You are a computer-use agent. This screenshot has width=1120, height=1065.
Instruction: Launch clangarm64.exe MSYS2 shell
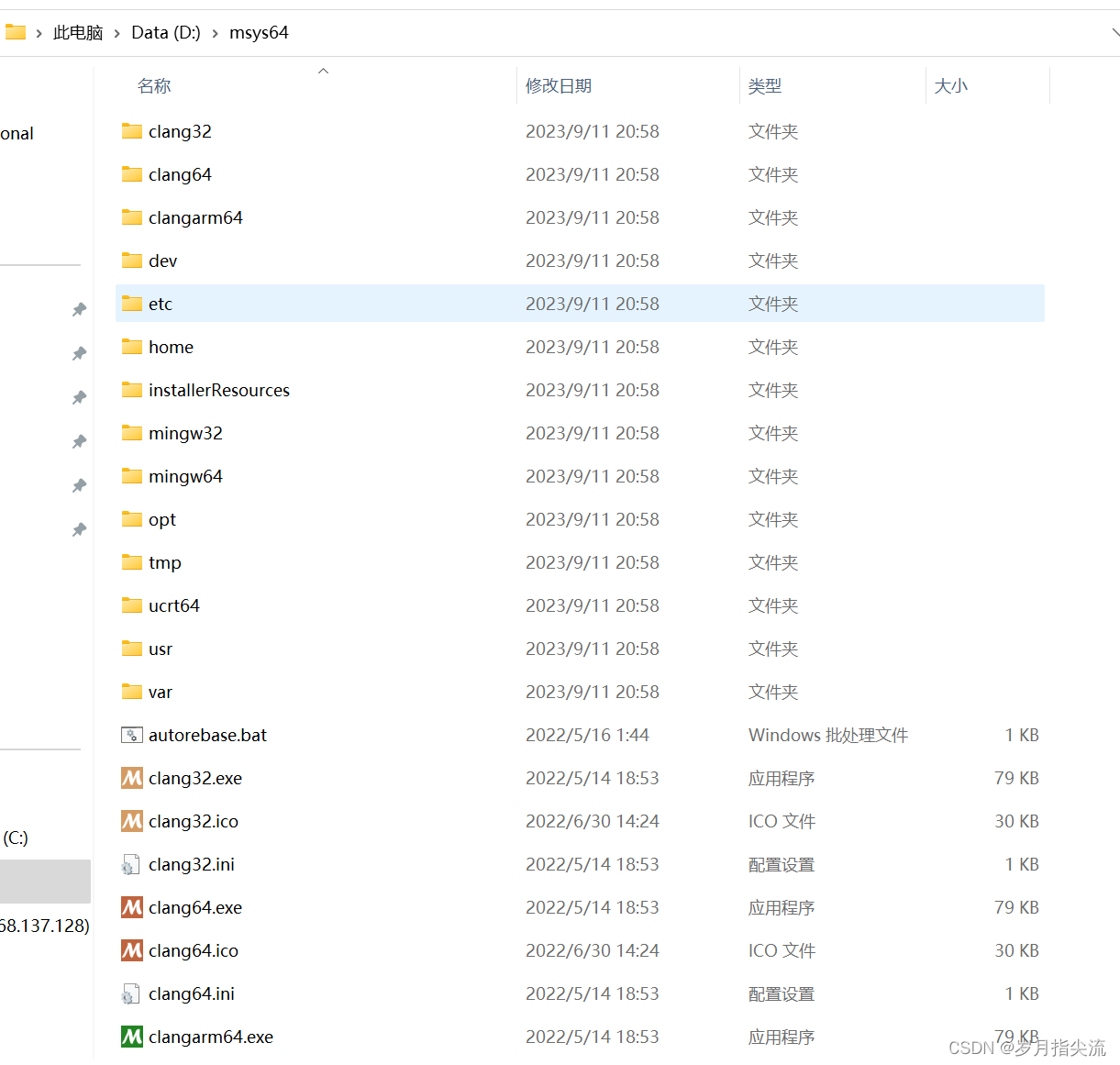pyautogui.click(x=211, y=1037)
